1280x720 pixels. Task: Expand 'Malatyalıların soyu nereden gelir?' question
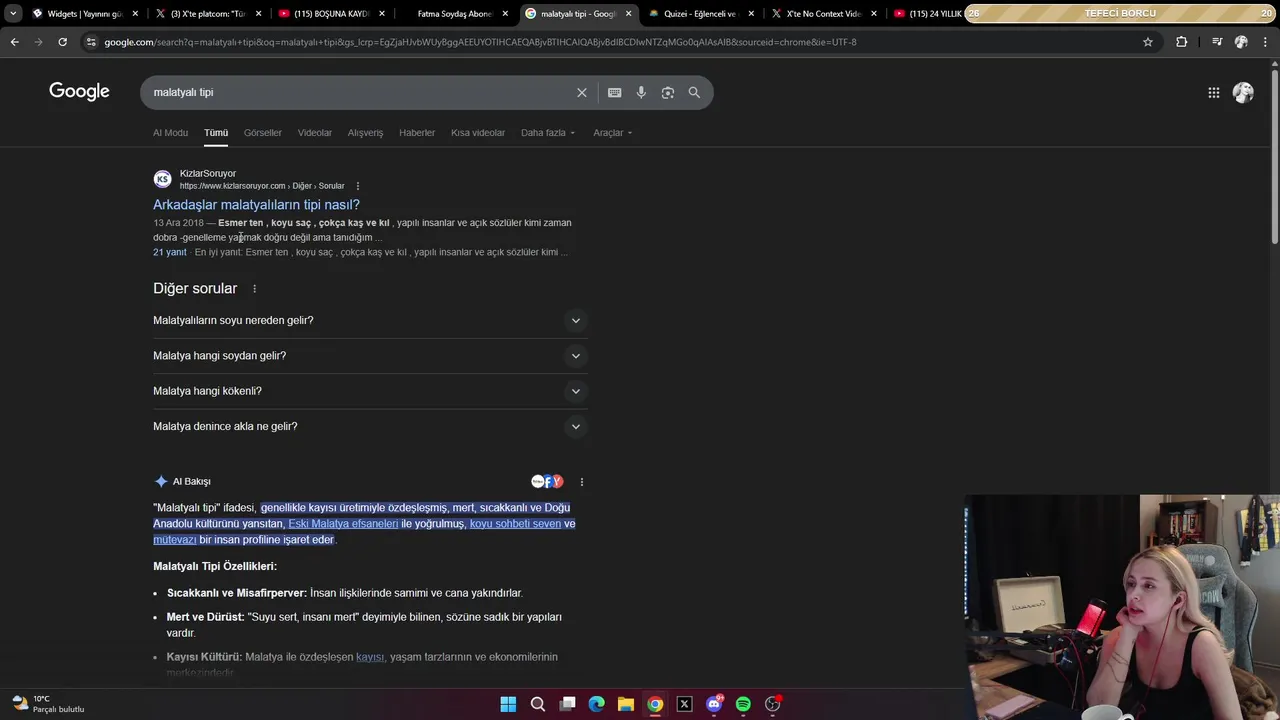[x=370, y=320]
